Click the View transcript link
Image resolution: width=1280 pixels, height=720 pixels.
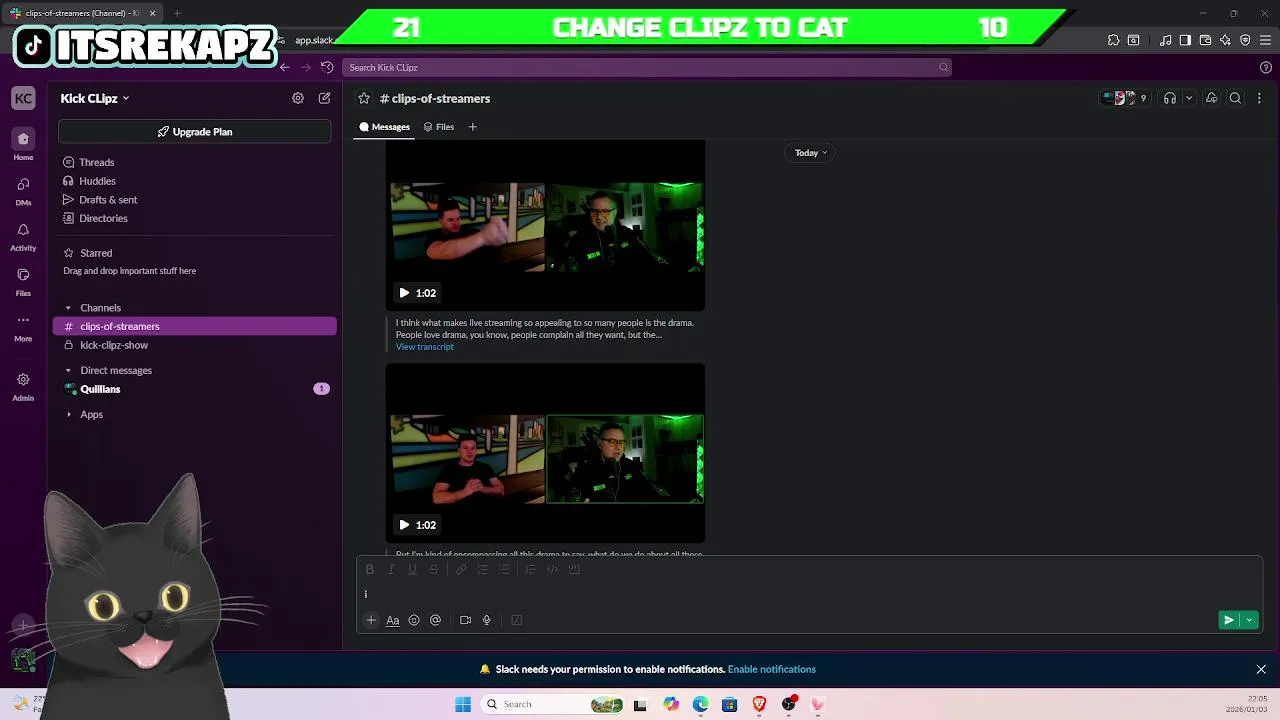425,347
